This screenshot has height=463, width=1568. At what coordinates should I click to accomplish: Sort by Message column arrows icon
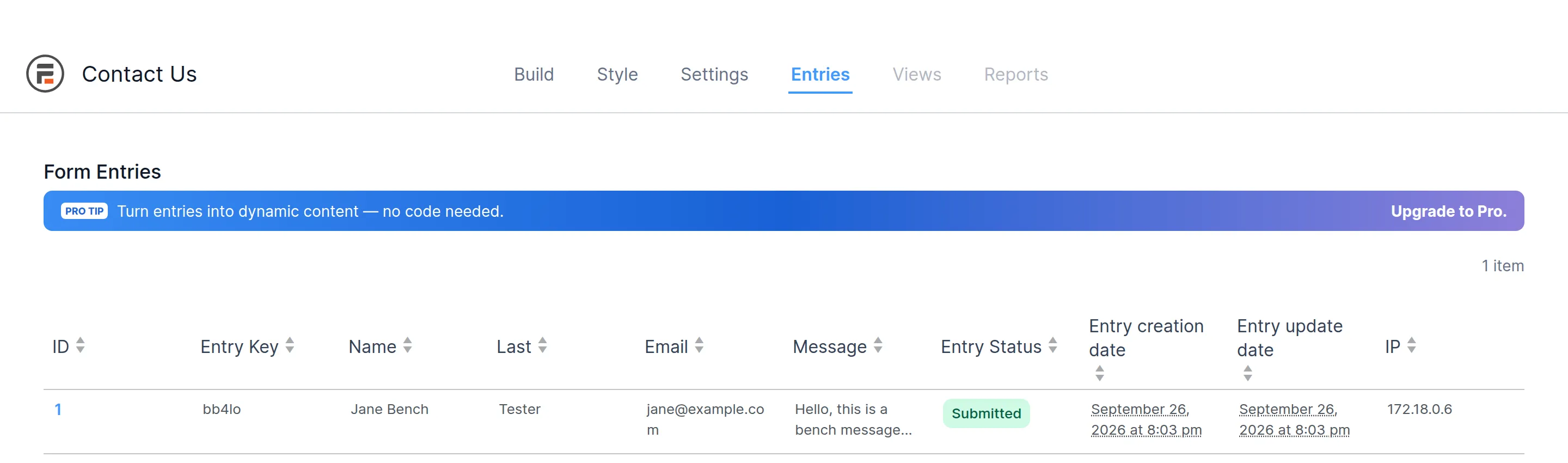(x=878, y=345)
